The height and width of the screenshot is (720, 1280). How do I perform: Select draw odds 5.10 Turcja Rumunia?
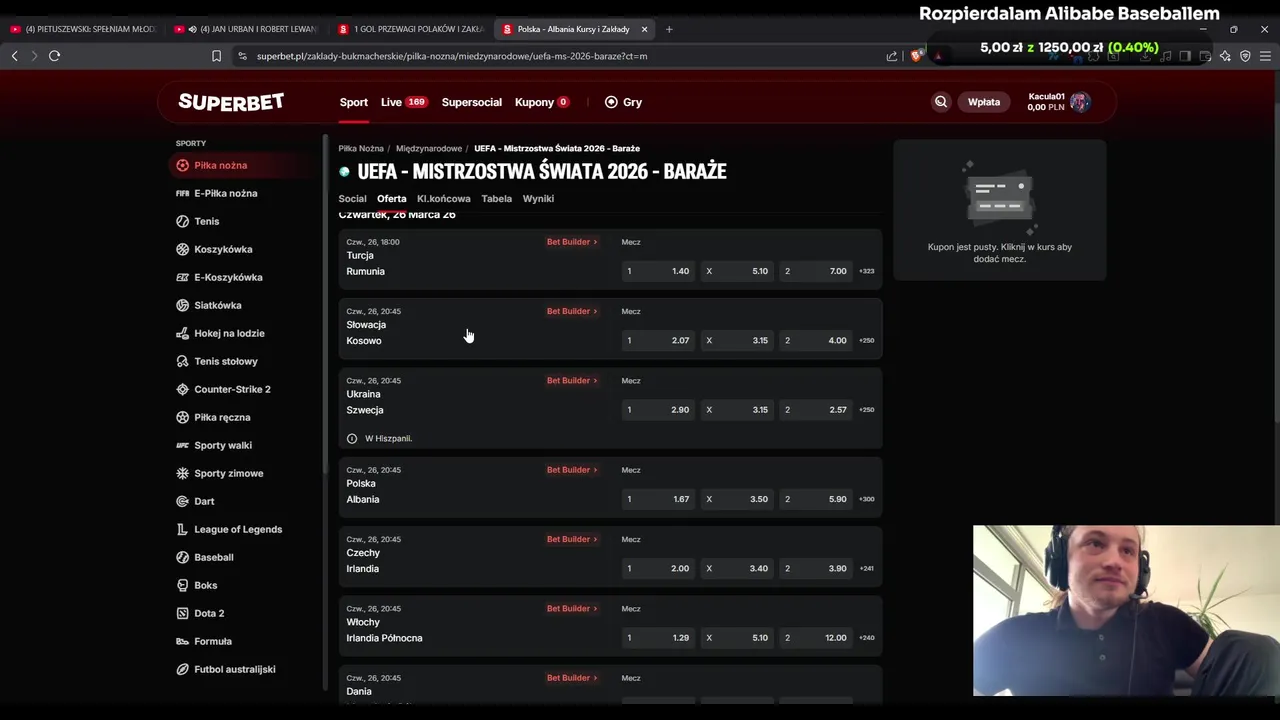tap(738, 271)
